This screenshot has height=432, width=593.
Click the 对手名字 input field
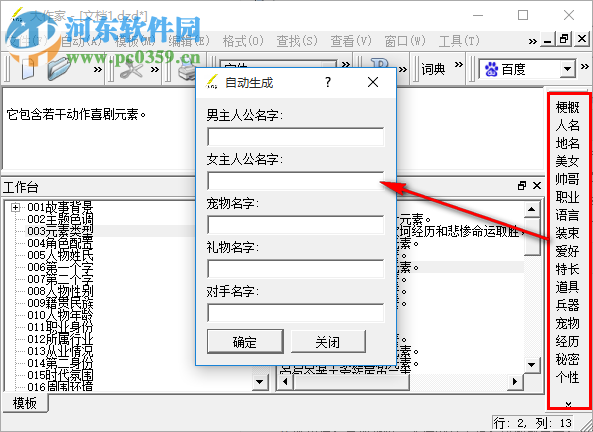tap(296, 313)
